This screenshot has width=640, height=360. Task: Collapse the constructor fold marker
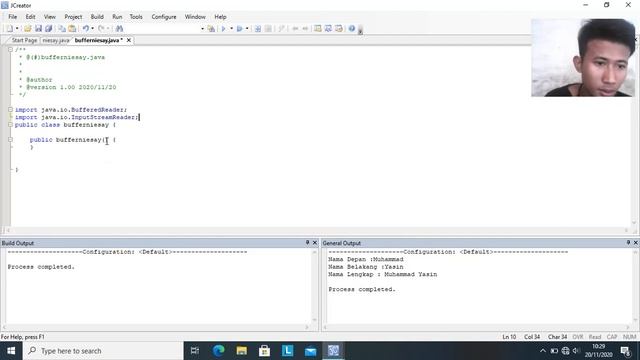click(x=10, y=140)
